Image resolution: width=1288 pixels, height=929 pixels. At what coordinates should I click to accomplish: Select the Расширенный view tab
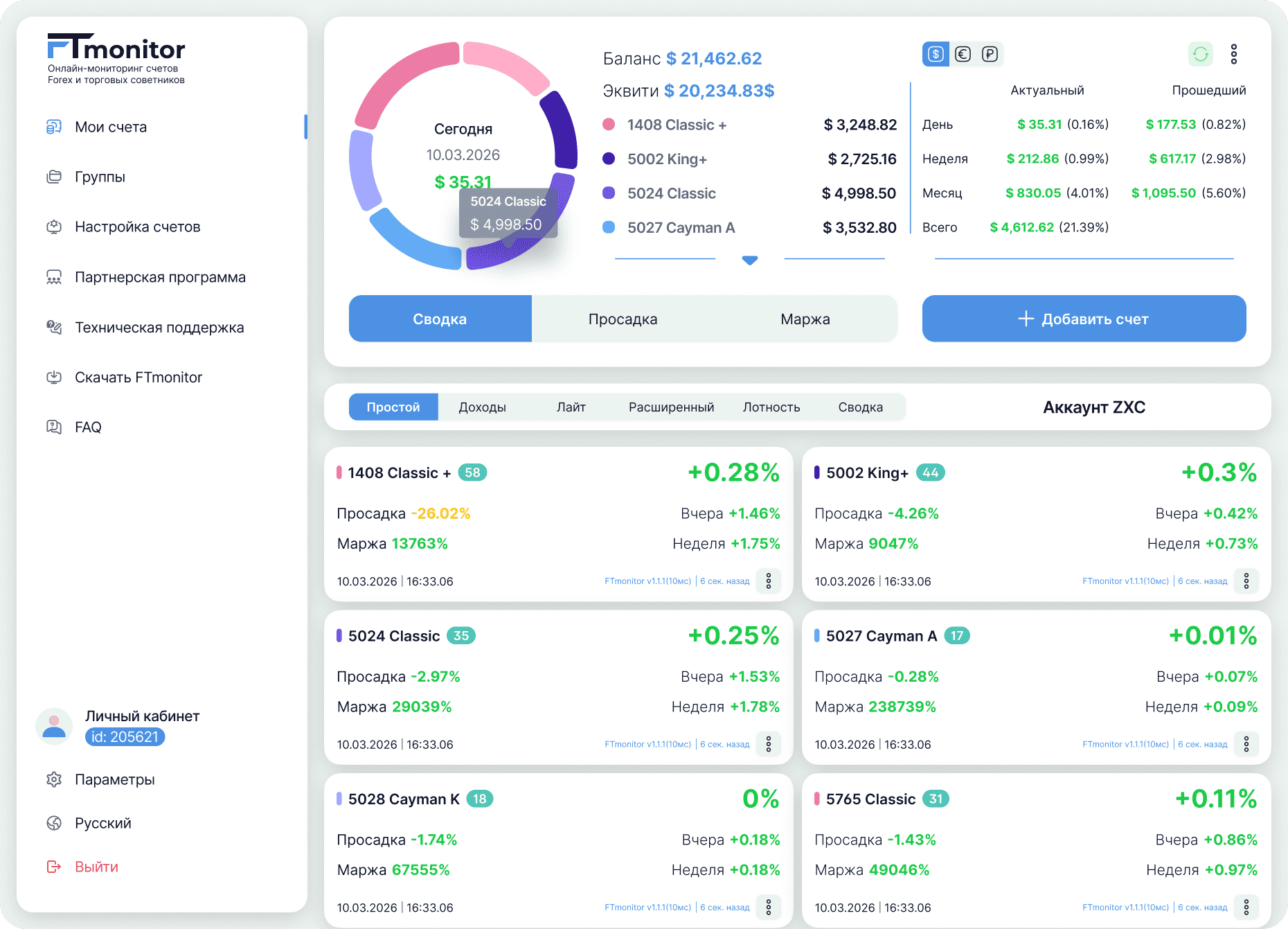pos(671,407)
